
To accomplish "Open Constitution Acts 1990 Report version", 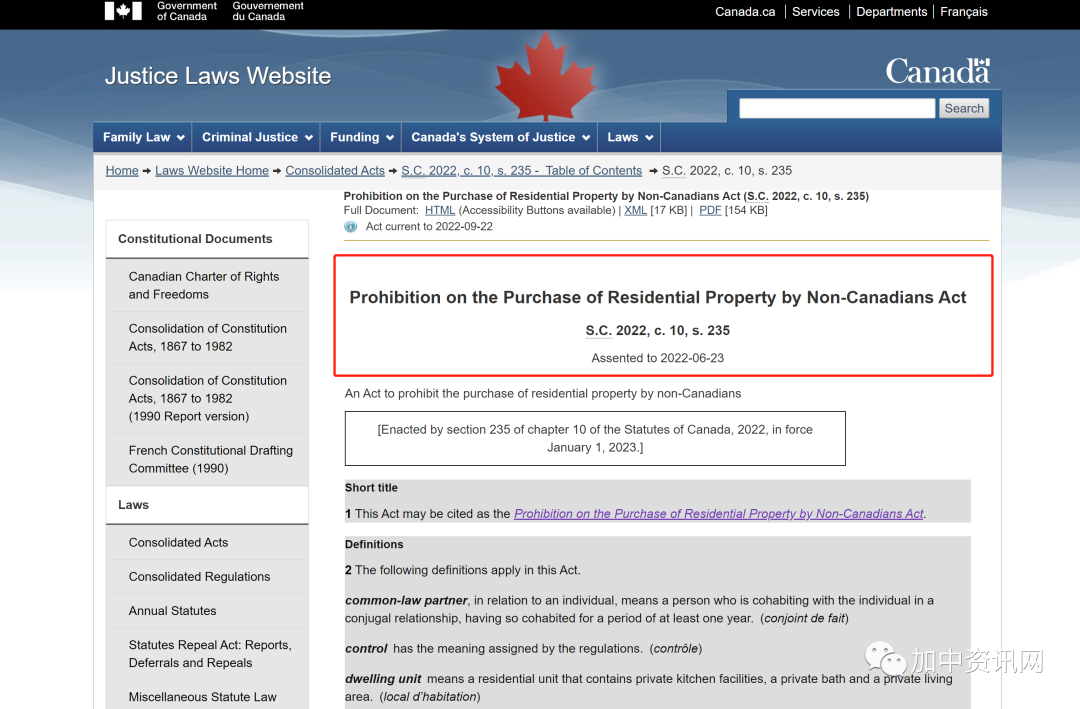I will pyautogui.click(x=207, y=398).
